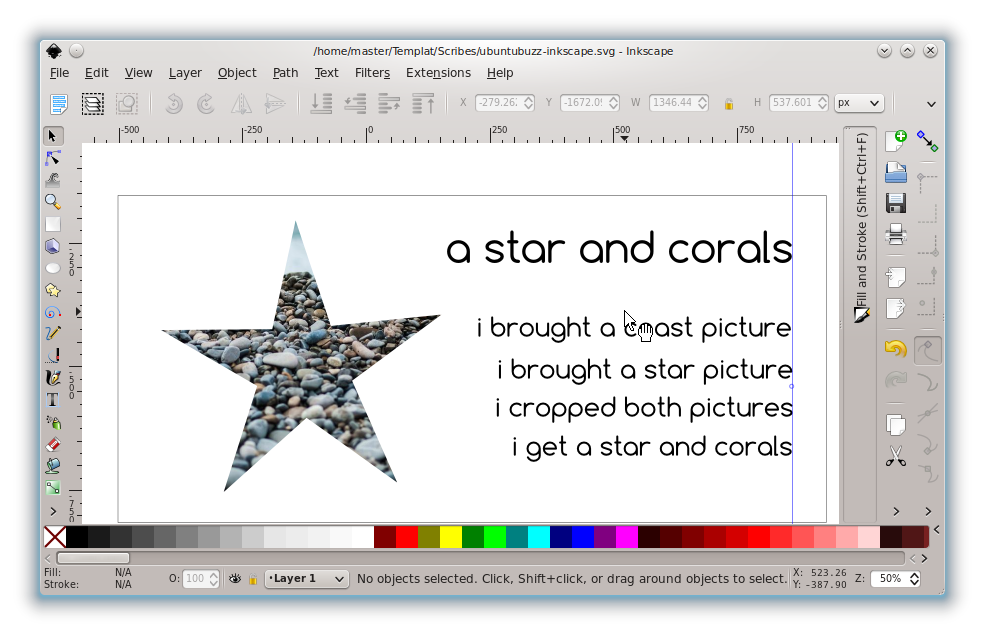Screen dimensions: 985x635
Task: Activate the Calligraphy tool
Action: [x=53, y=377]
